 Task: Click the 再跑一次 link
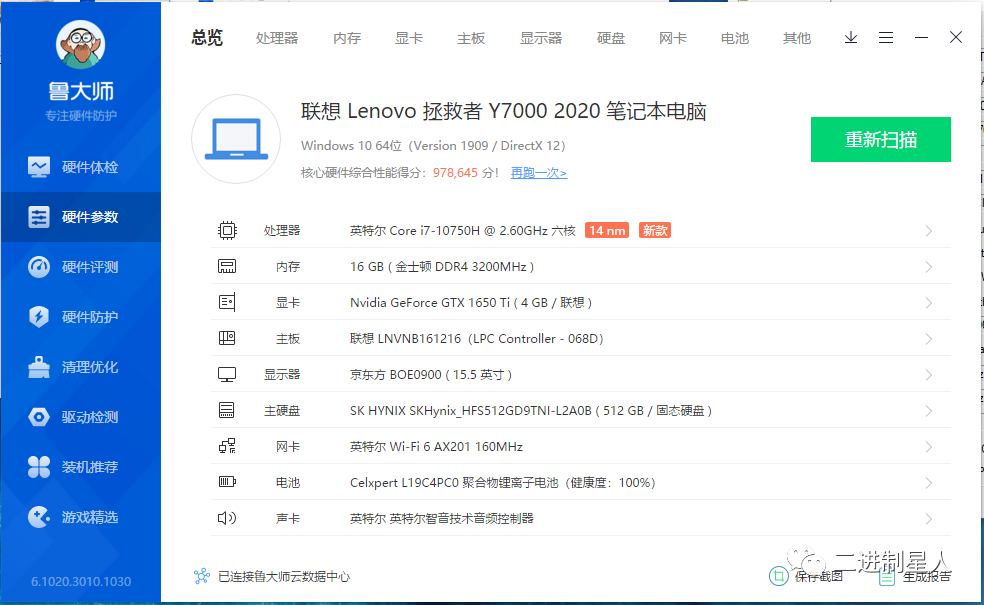538,173
